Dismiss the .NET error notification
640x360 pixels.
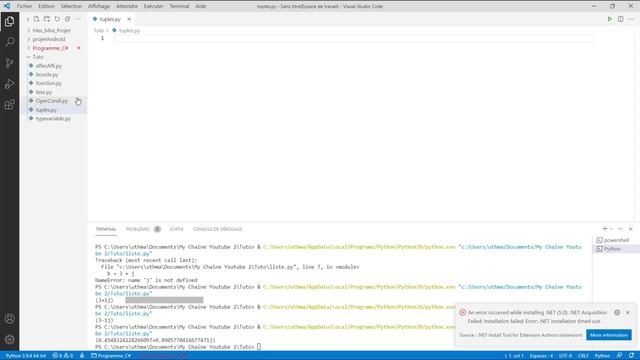point(627,313)
